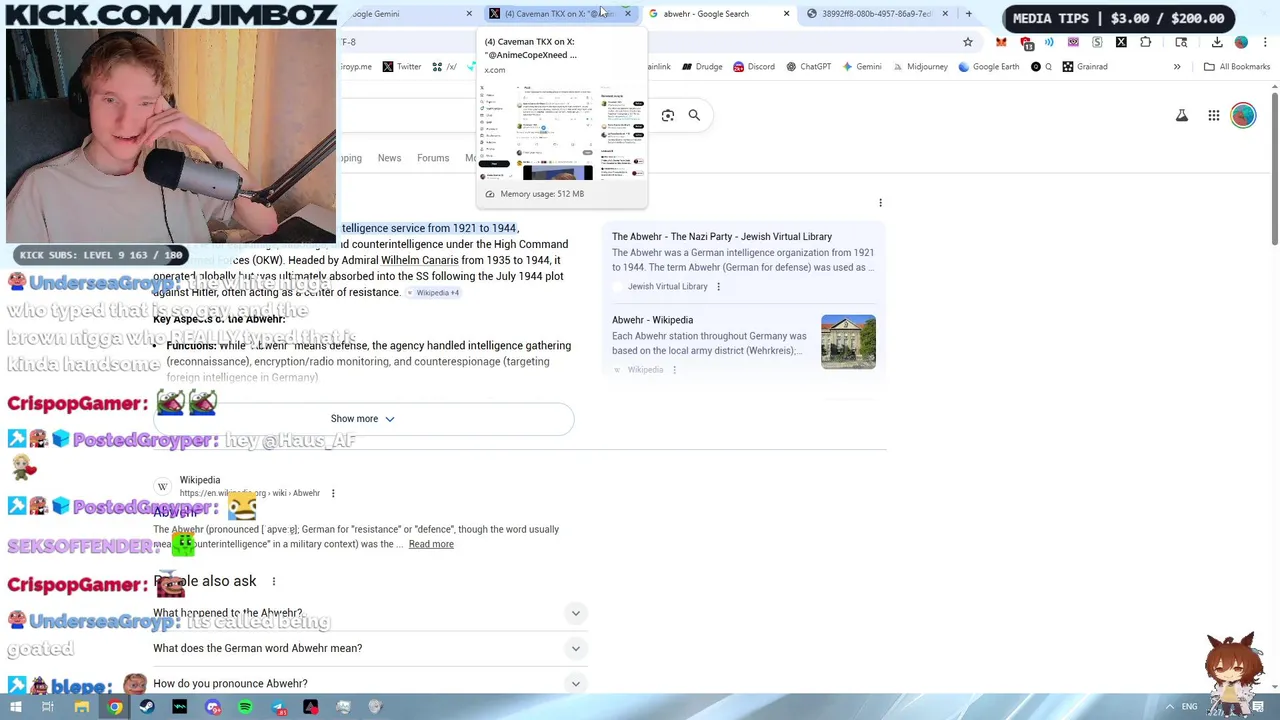Open Windows Task View
The height and width of the screenshot is (720, 1280).
point(47,707)
